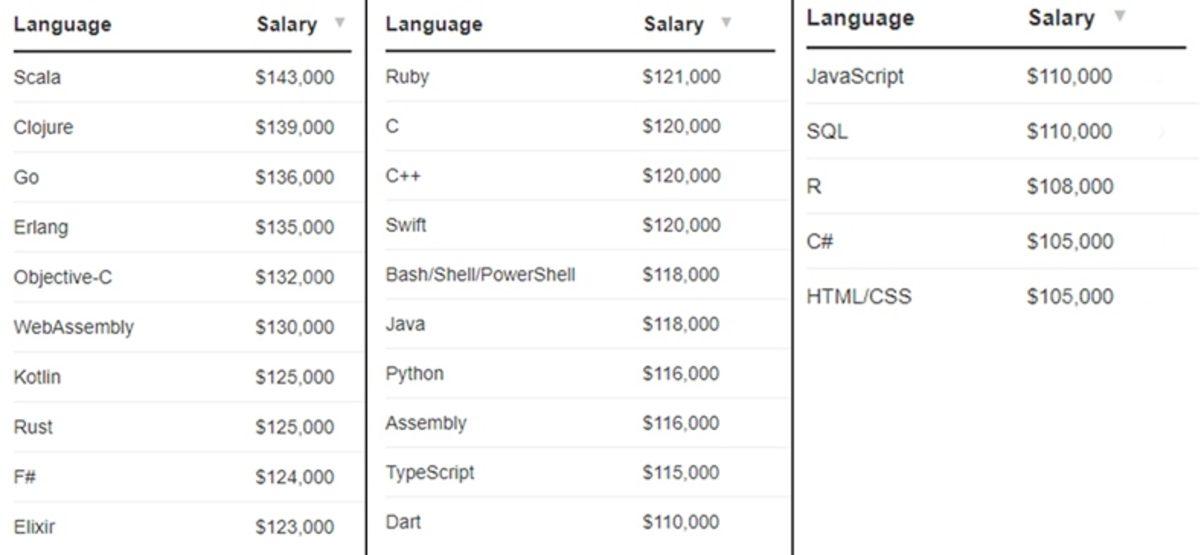The image size is (1200, 555).
Task: Click sort arrow beside Salary above JavaScript
Action: coord(1120,16)
